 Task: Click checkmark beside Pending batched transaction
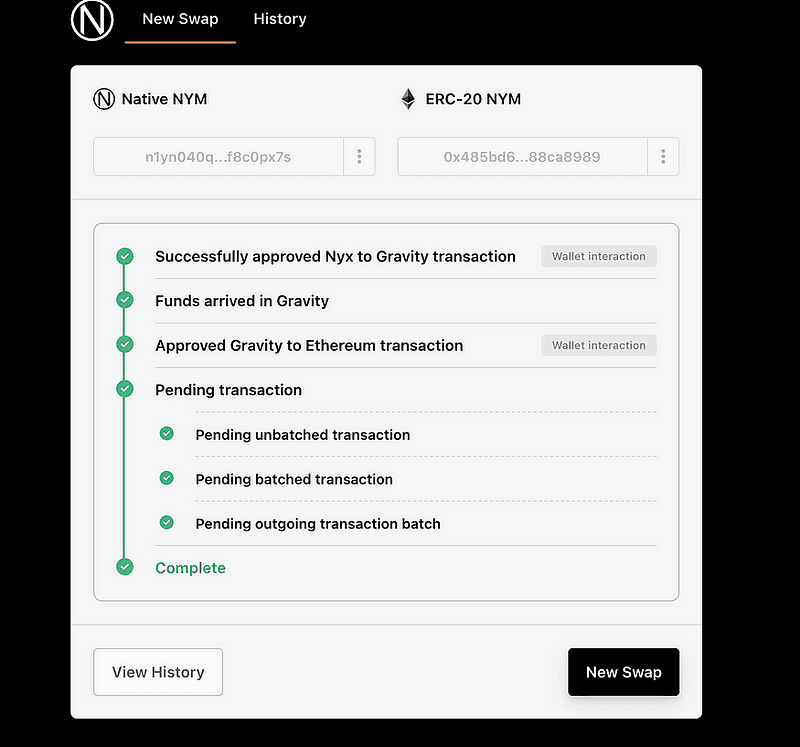(167, 478)
